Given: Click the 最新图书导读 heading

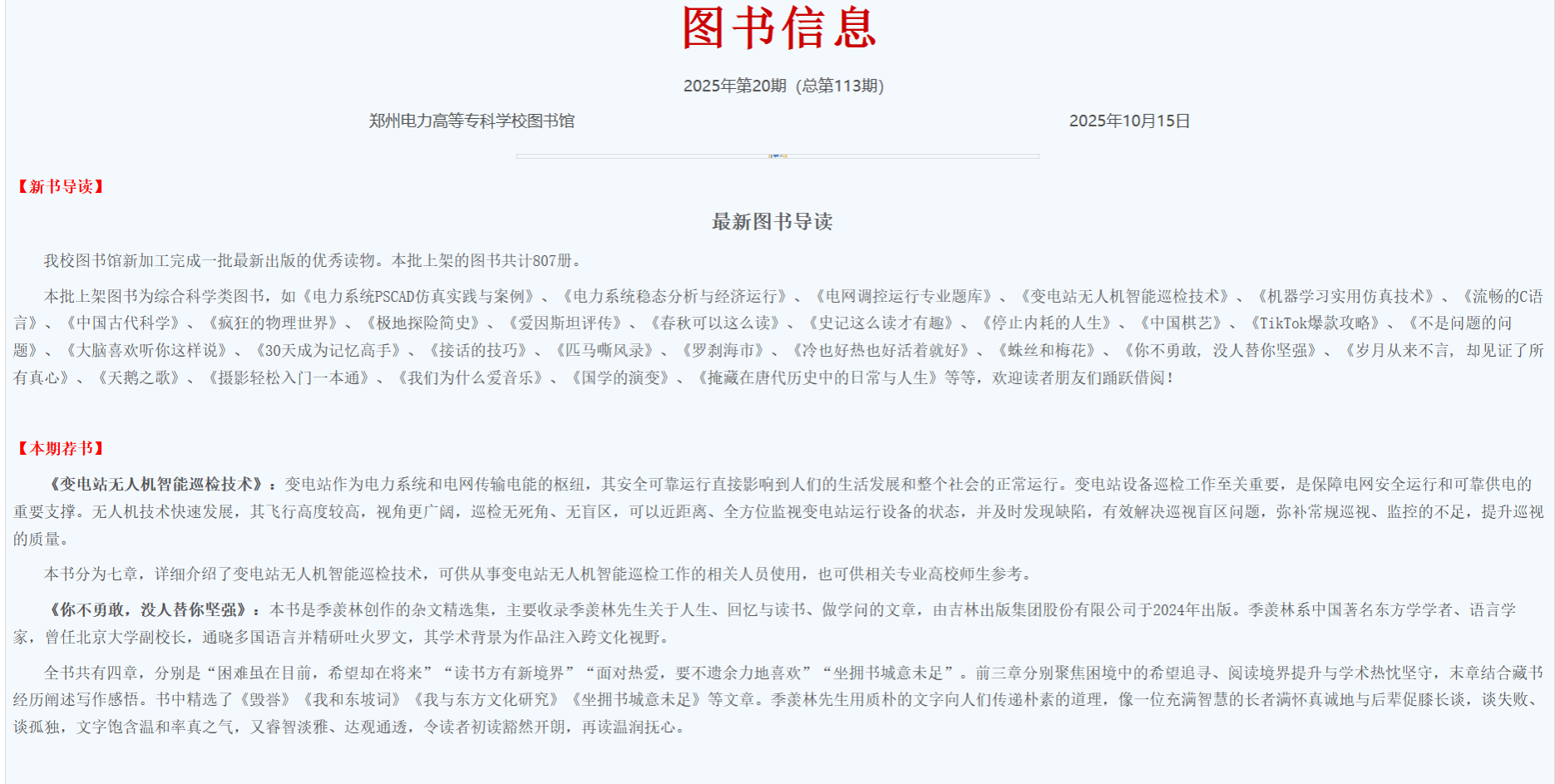Looking at the screenshot, I should (x=772, y=221).
